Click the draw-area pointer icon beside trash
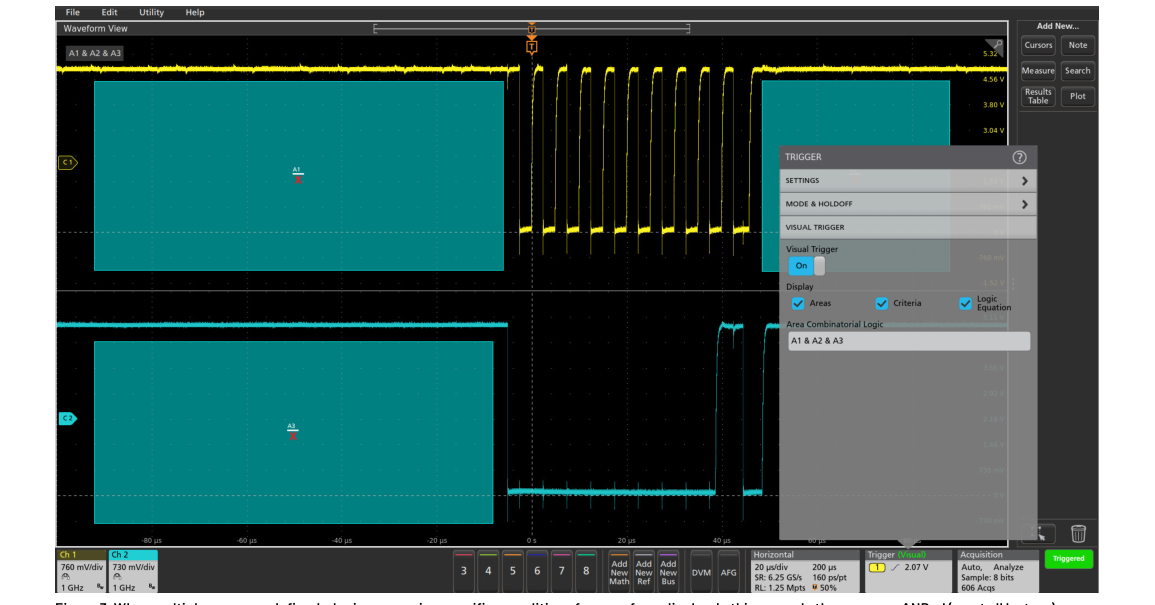Viewport: 1155px width, 605px height. pyautogui.click(x=1039, y=533)
